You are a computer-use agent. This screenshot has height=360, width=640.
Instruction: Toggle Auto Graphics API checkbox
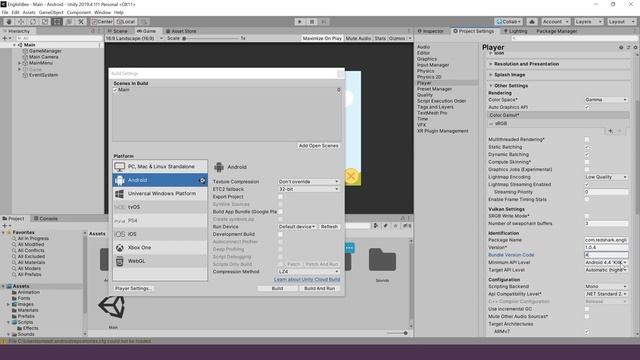587,107
